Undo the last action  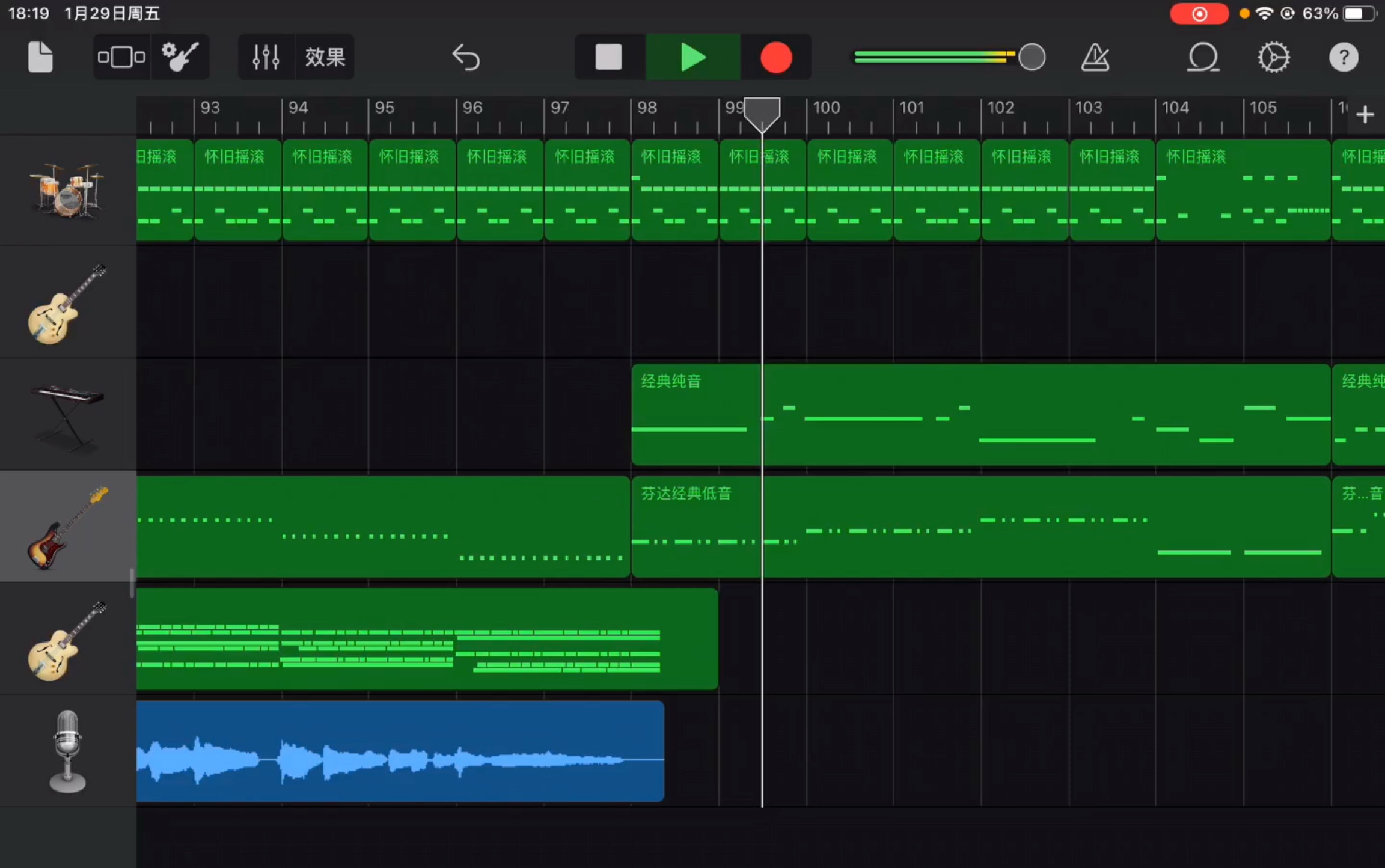coord(466,57)
